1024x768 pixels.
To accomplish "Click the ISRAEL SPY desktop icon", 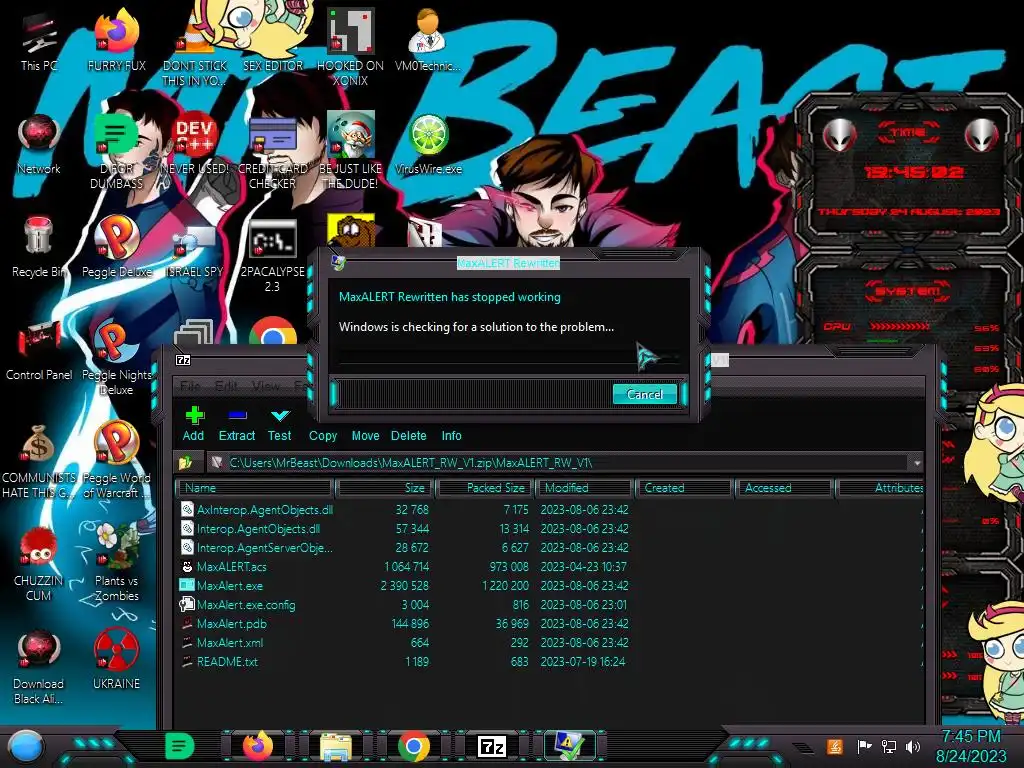I will point(194,251).
